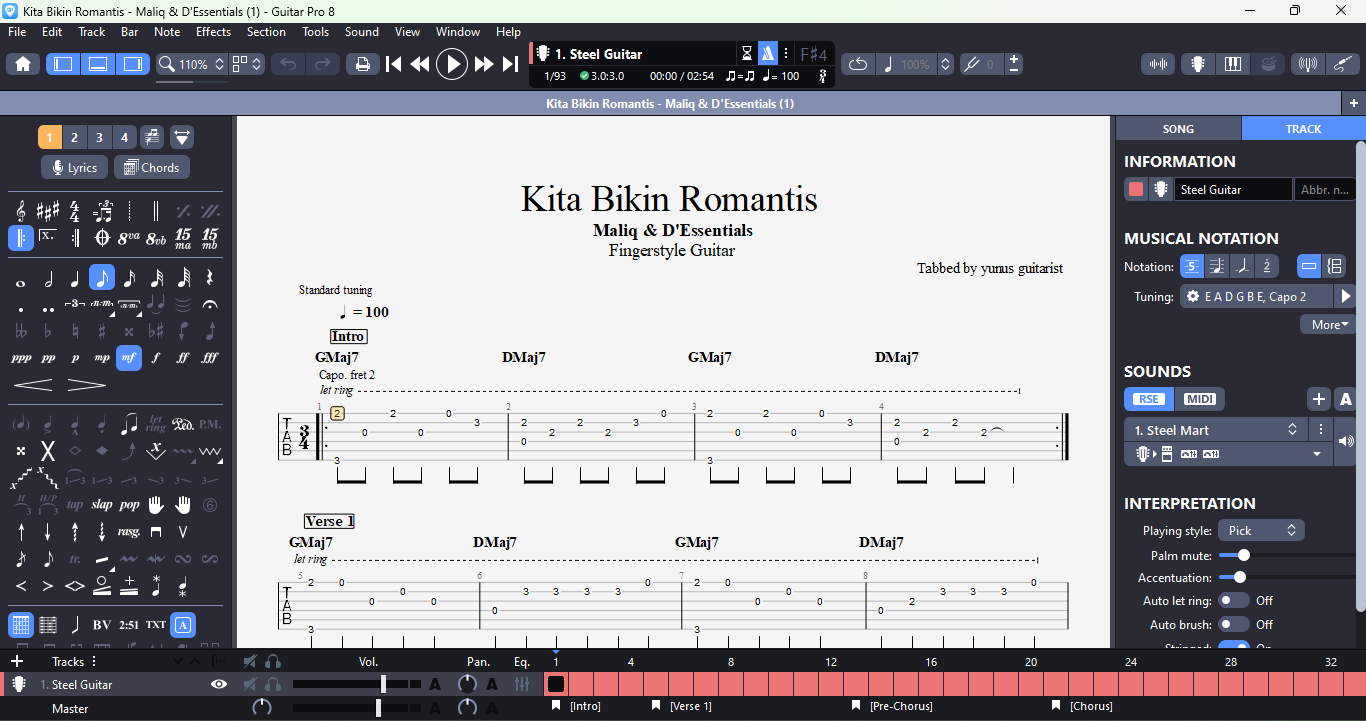Insert coda symbol from palette

102,238
